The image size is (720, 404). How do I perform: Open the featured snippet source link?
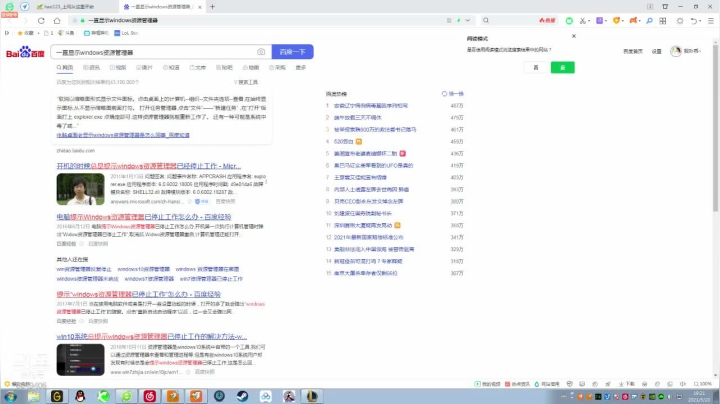(x=123, y=135)
